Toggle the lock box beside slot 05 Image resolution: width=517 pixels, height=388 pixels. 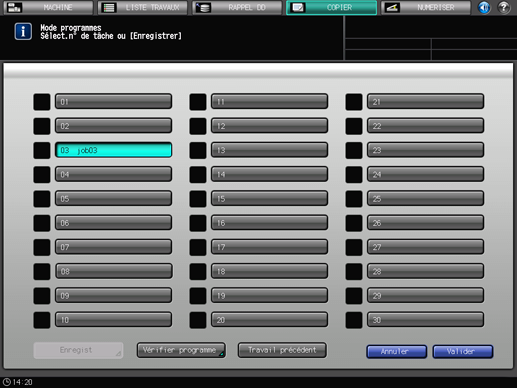point(42,199)
